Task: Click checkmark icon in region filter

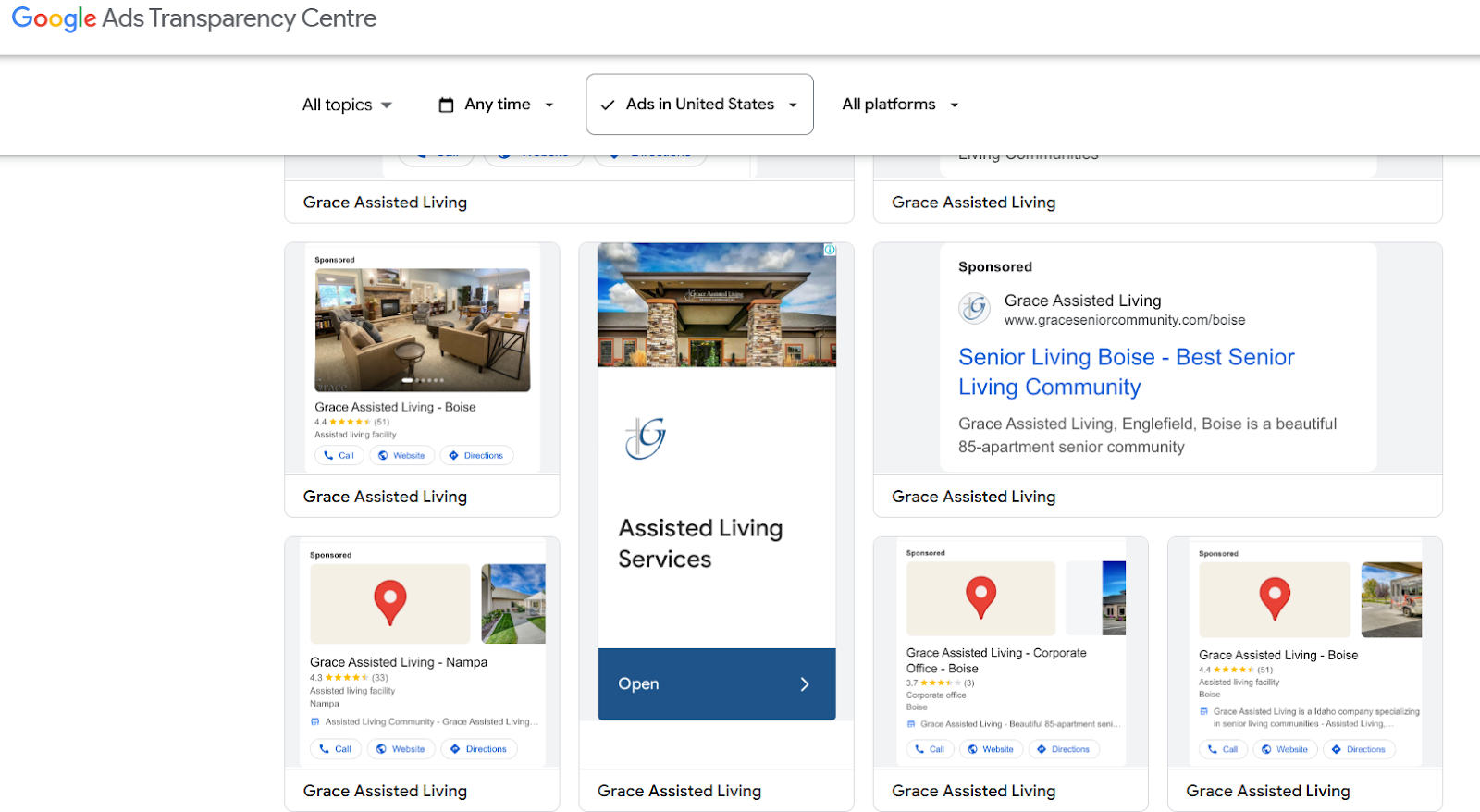Action: 608,105
